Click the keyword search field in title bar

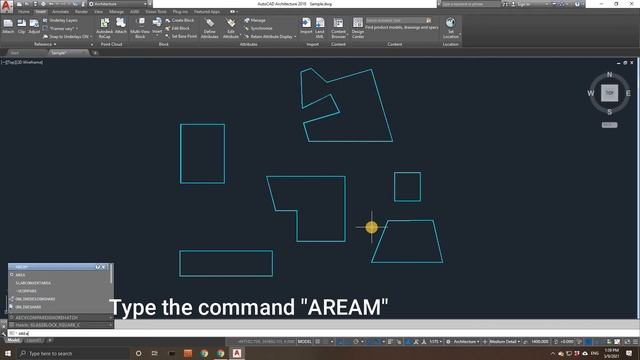point(471,4)
